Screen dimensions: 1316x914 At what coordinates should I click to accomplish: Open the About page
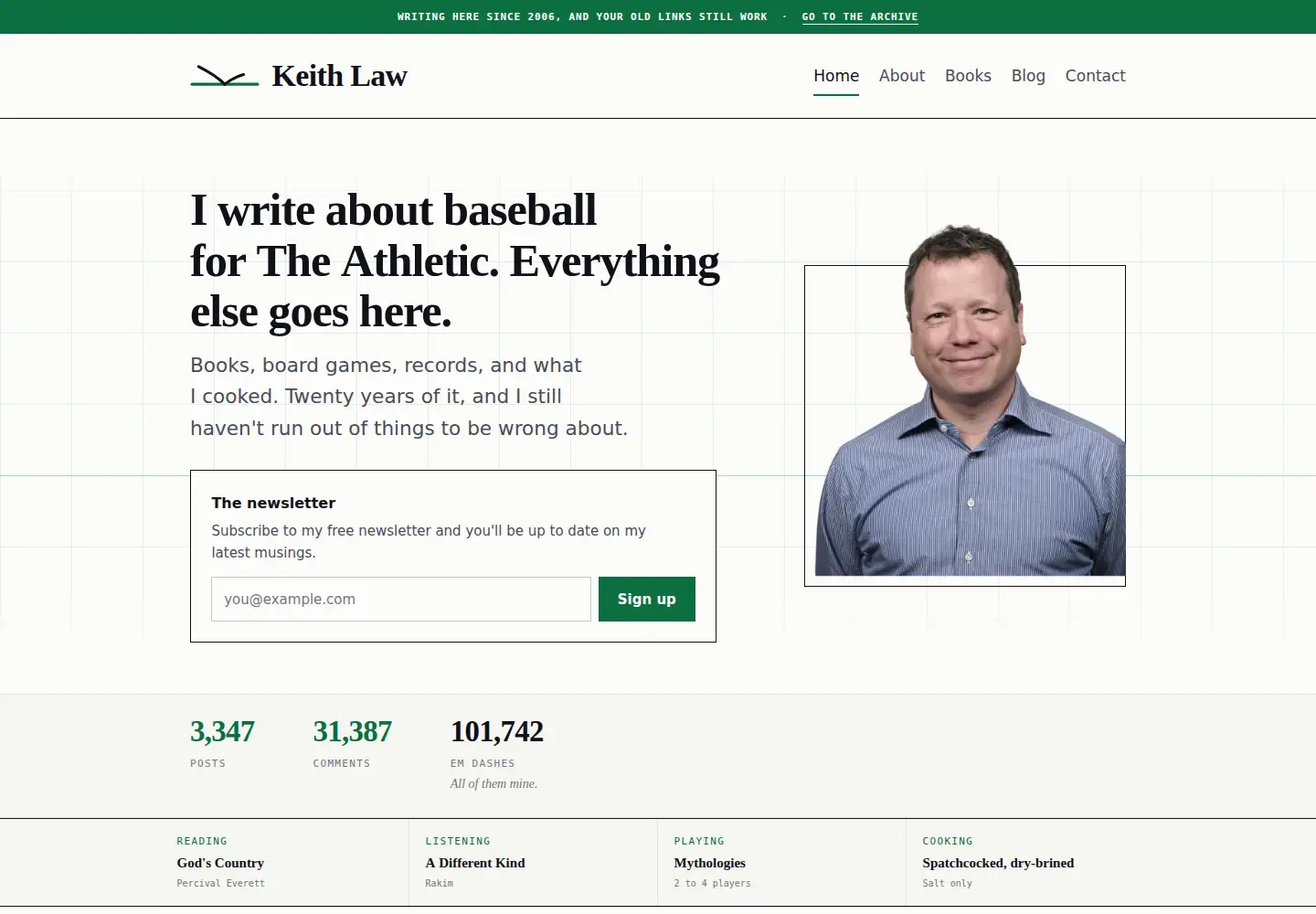pyautogui.click(x=902, y=76)
